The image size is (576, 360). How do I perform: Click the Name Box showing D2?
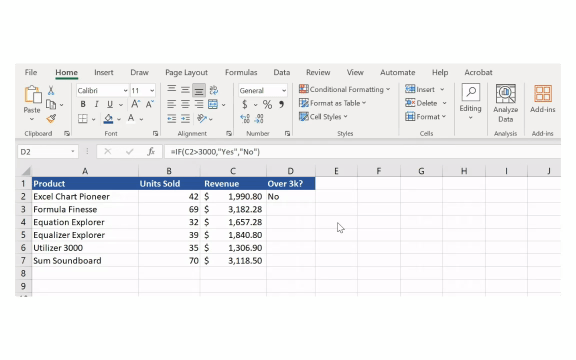coord(47,152)
